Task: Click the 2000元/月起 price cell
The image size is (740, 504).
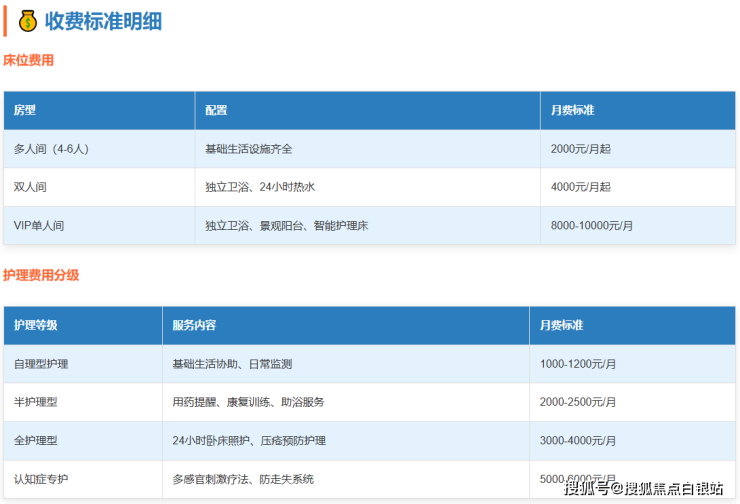Action: [580, 149]
